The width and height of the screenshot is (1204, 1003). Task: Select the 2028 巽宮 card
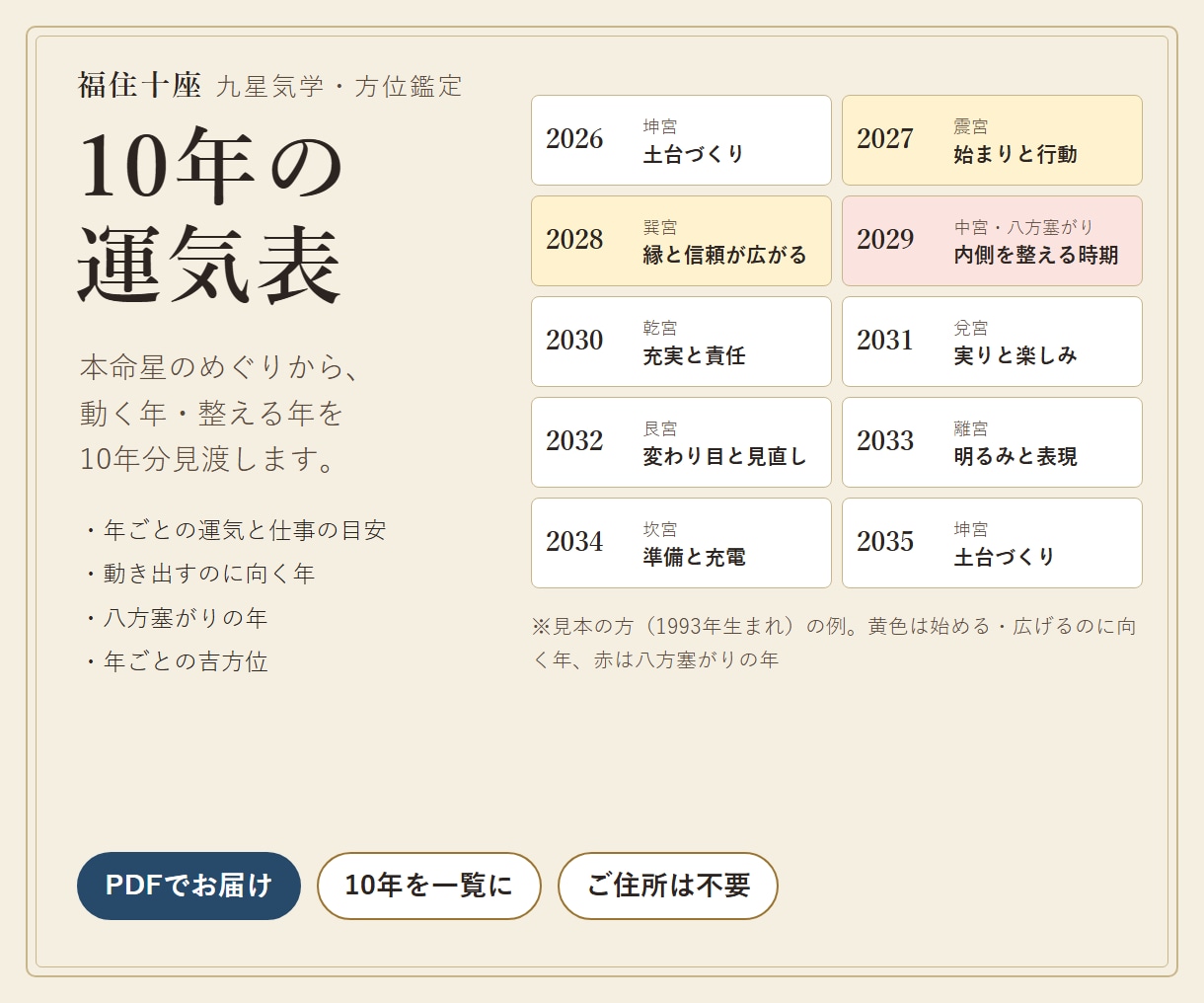(681, 241)
